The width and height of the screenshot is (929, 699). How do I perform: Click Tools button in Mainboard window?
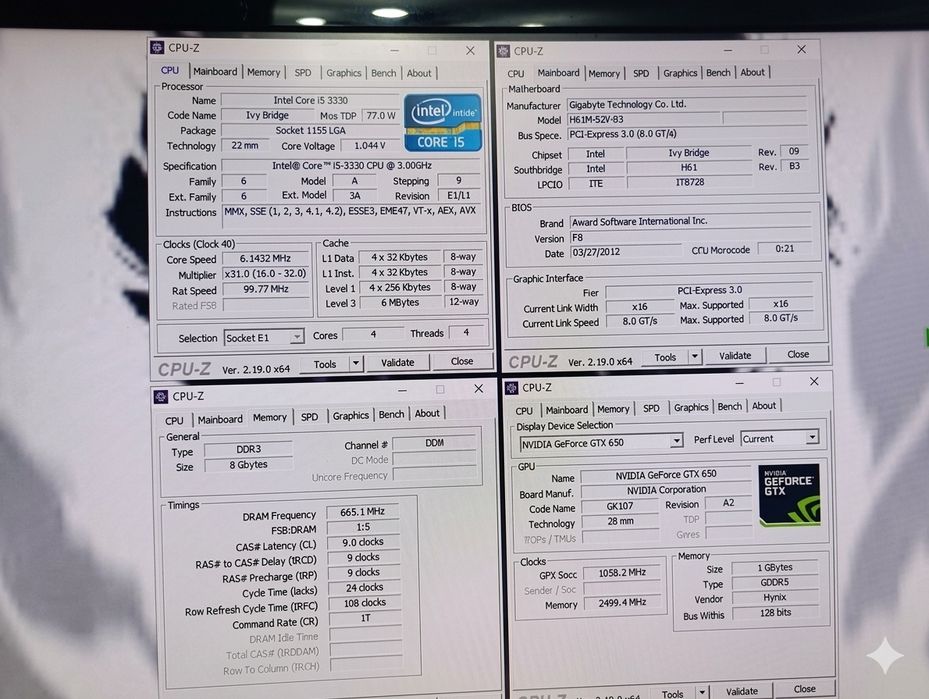tap(665, 357)
